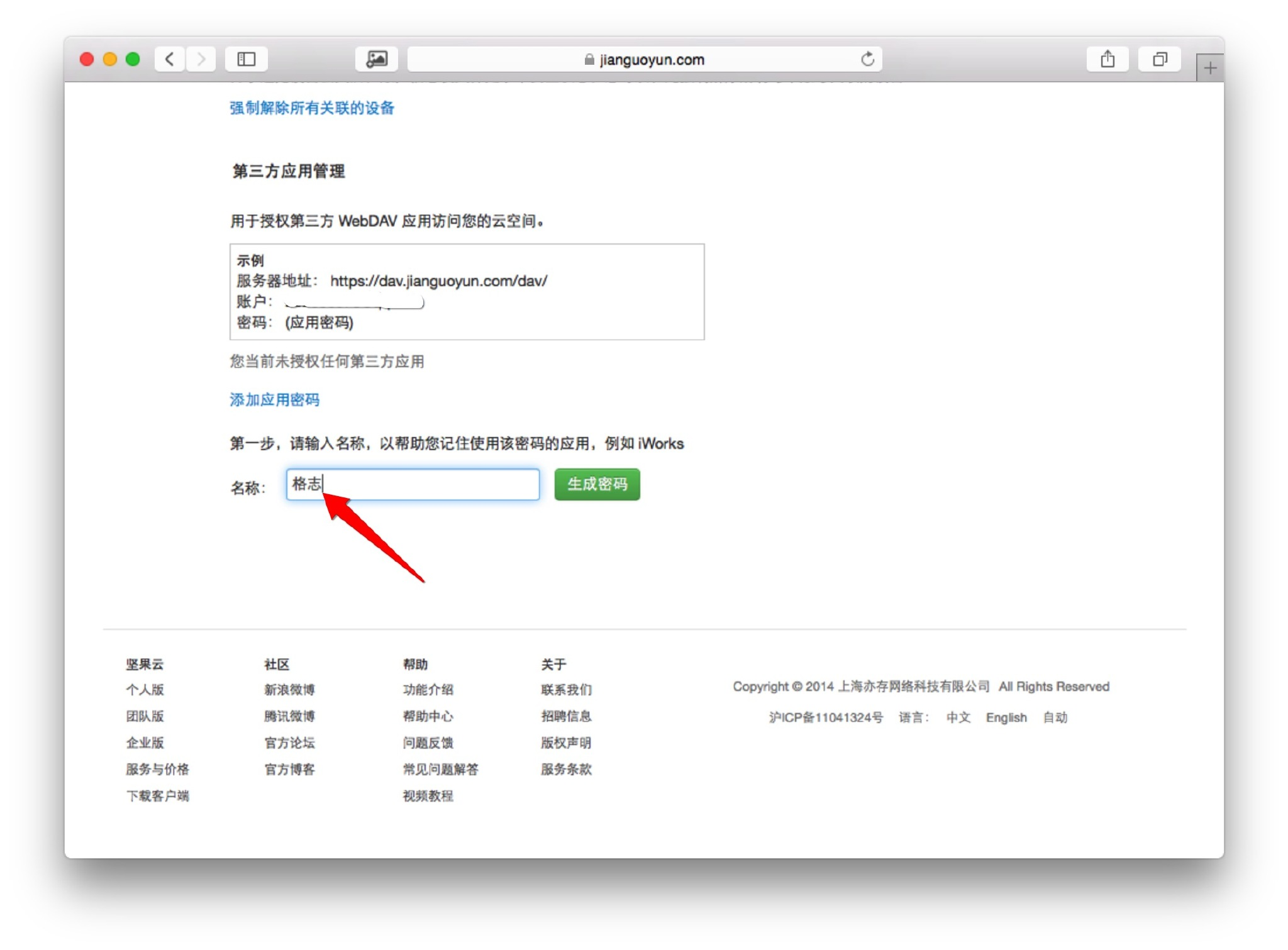Click the image extension toolbar icon
Viewport: 1288px width, 950px height.
pyautogui.click(x=376, y=59)
